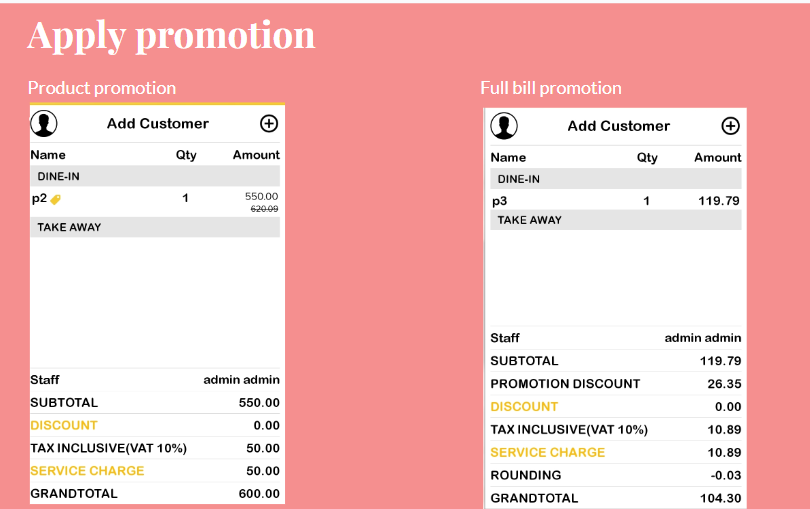810x509 pixels.
Task: Click the customer avatar icon in Product promotion panel
Action: (44, 124)
